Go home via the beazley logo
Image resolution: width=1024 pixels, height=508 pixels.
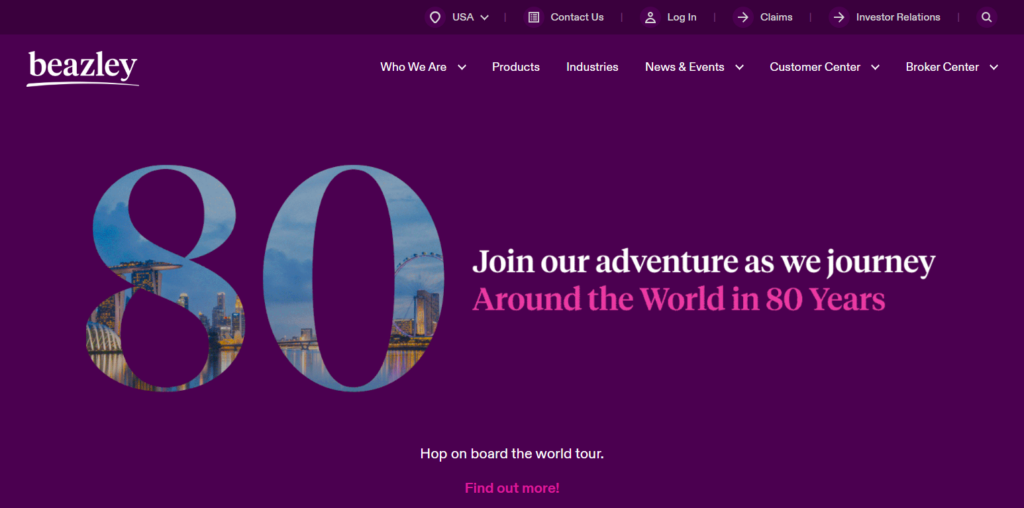[x=83, y=68]
